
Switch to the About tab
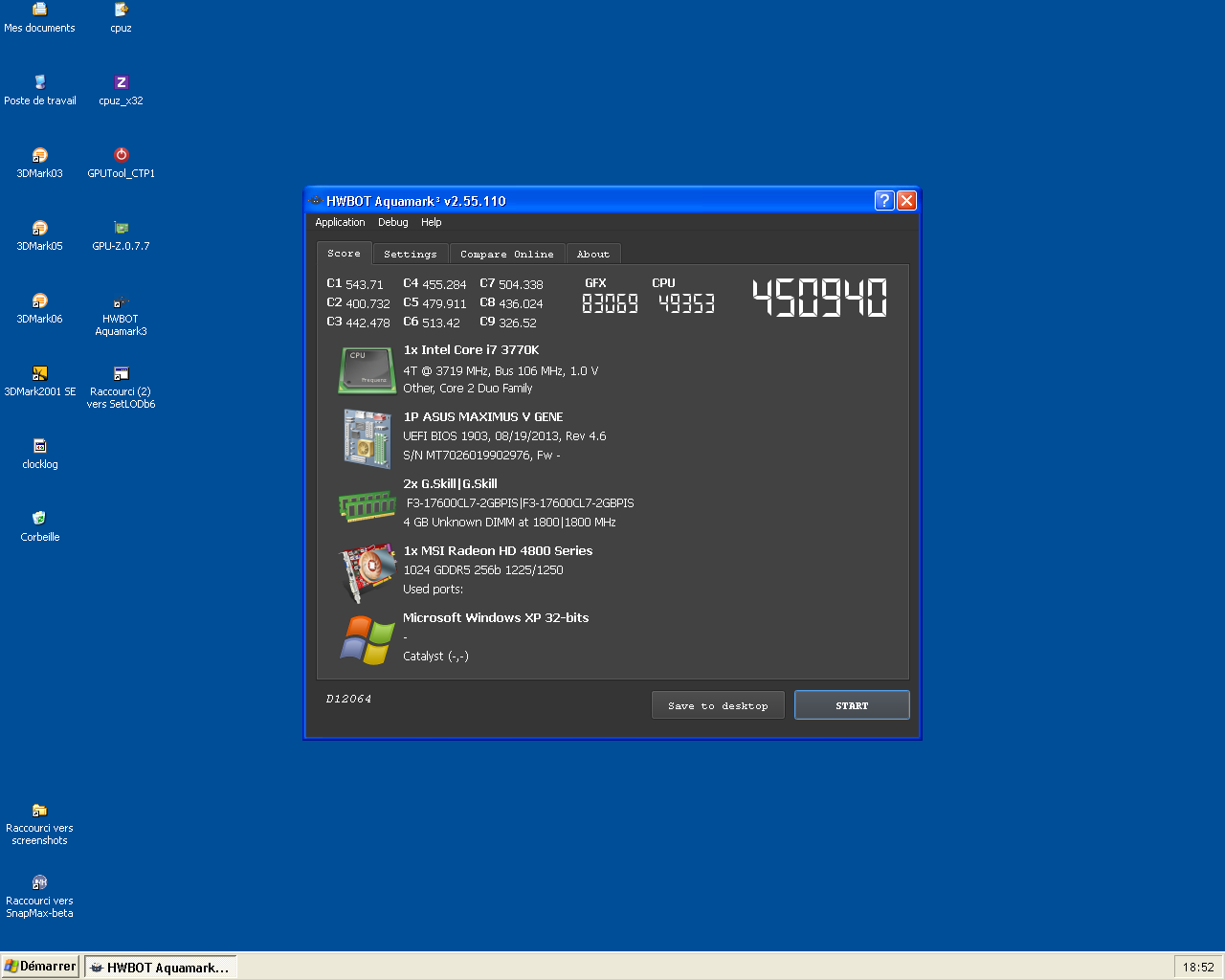point(592,254)
